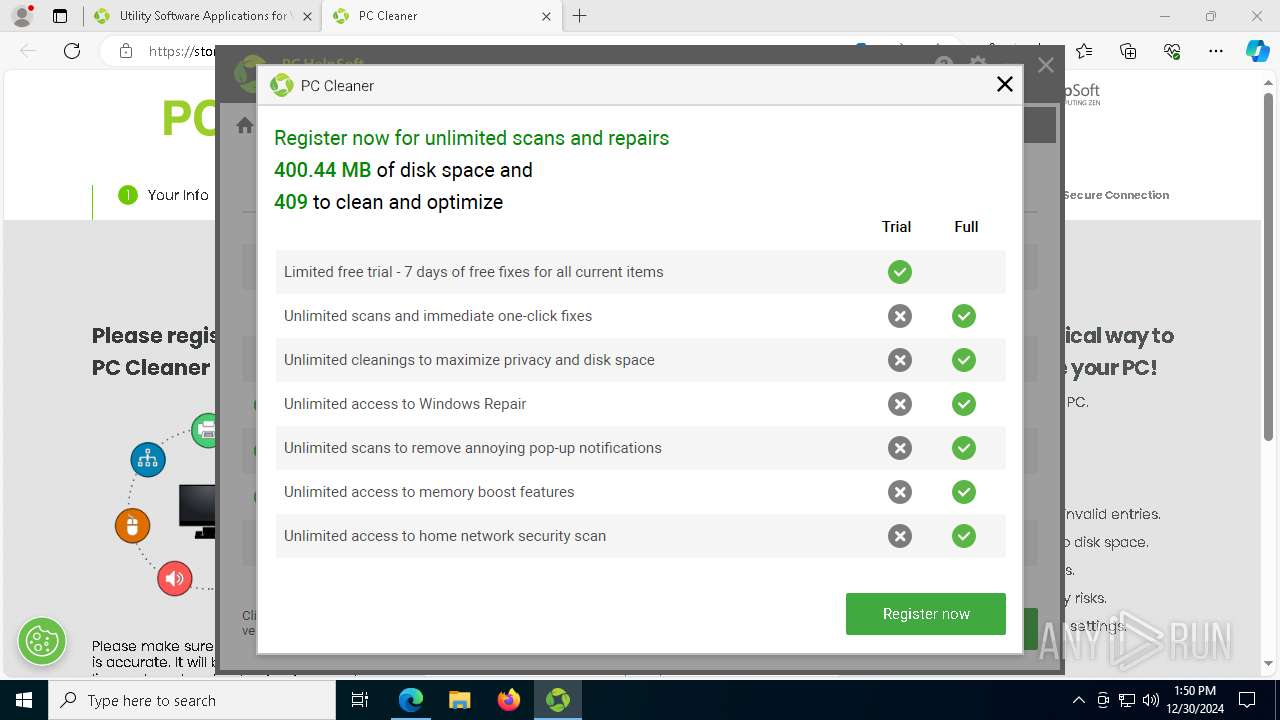The width and height of the screenshot is (1280, 720).
Task: Open the Windows Start menu
Action: pyautogui.click(x=24, y=700)
